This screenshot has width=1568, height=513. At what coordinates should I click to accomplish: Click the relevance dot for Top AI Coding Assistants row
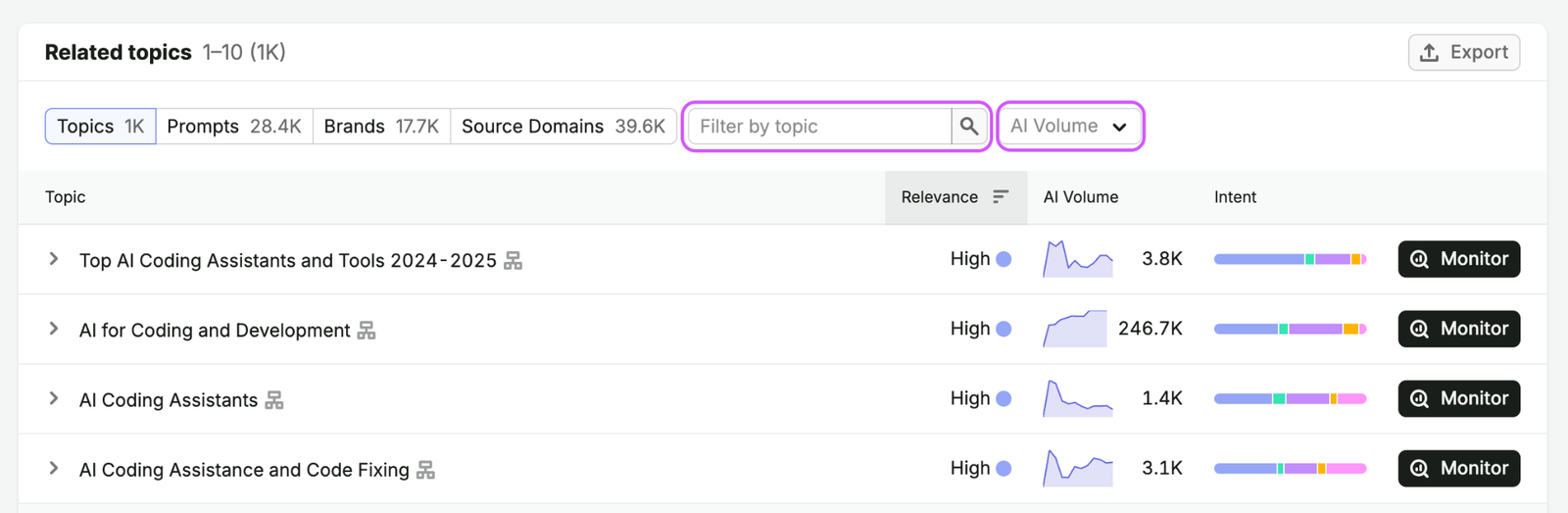[1004, 259]
